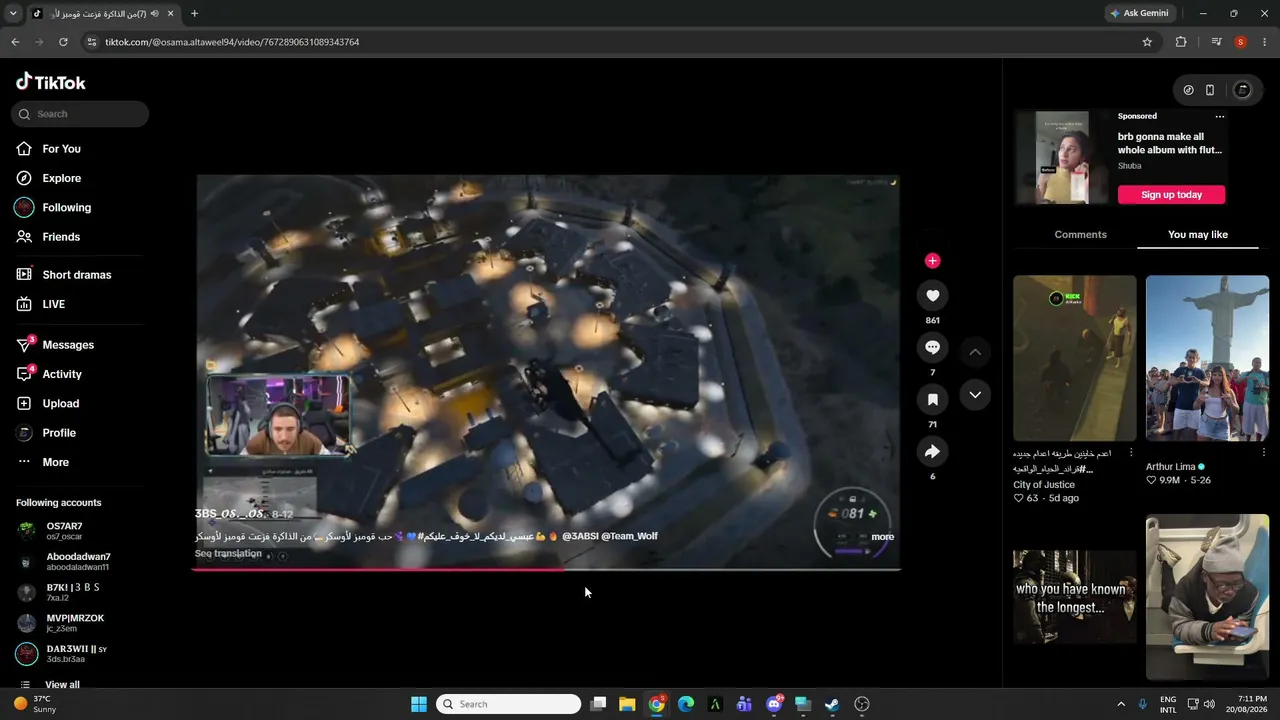The width and height of the screenshot is (1280, 720).
Task: Open a new browser tab
Action: point(194,14)
